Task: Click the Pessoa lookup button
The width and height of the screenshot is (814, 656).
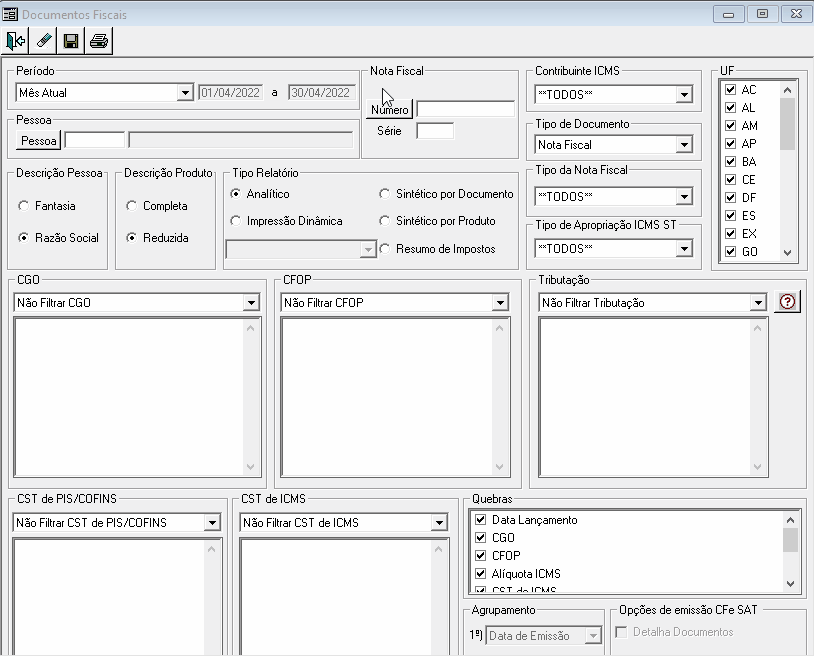Action: 38,141
